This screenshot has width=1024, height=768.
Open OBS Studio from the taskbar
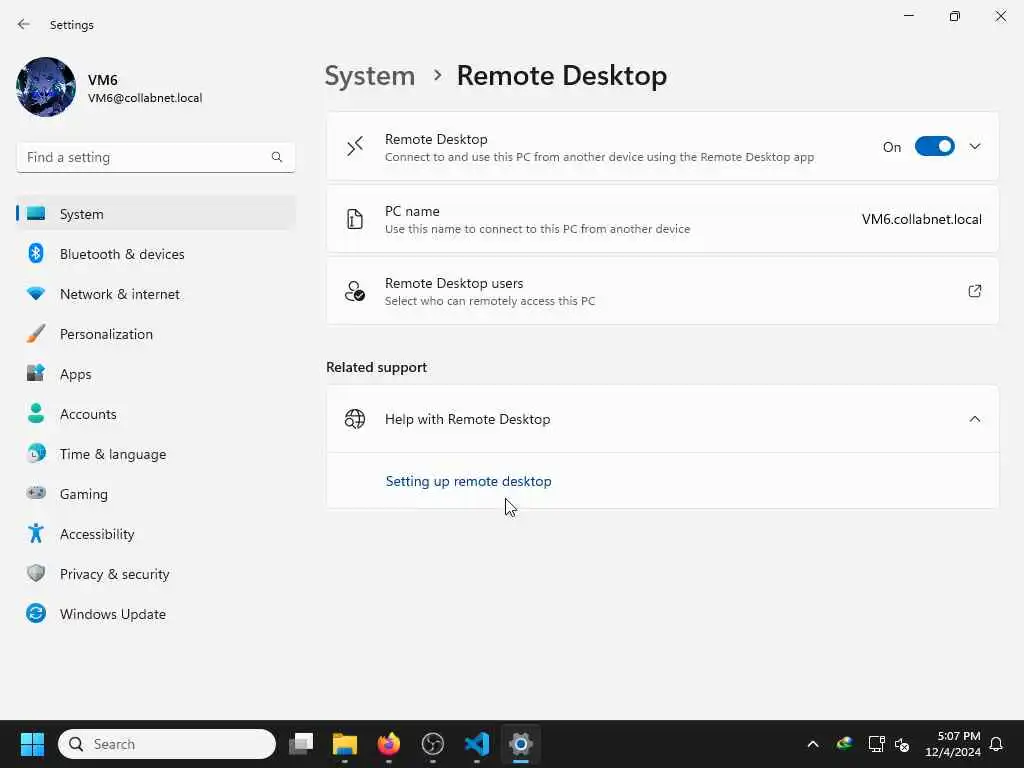432,744
